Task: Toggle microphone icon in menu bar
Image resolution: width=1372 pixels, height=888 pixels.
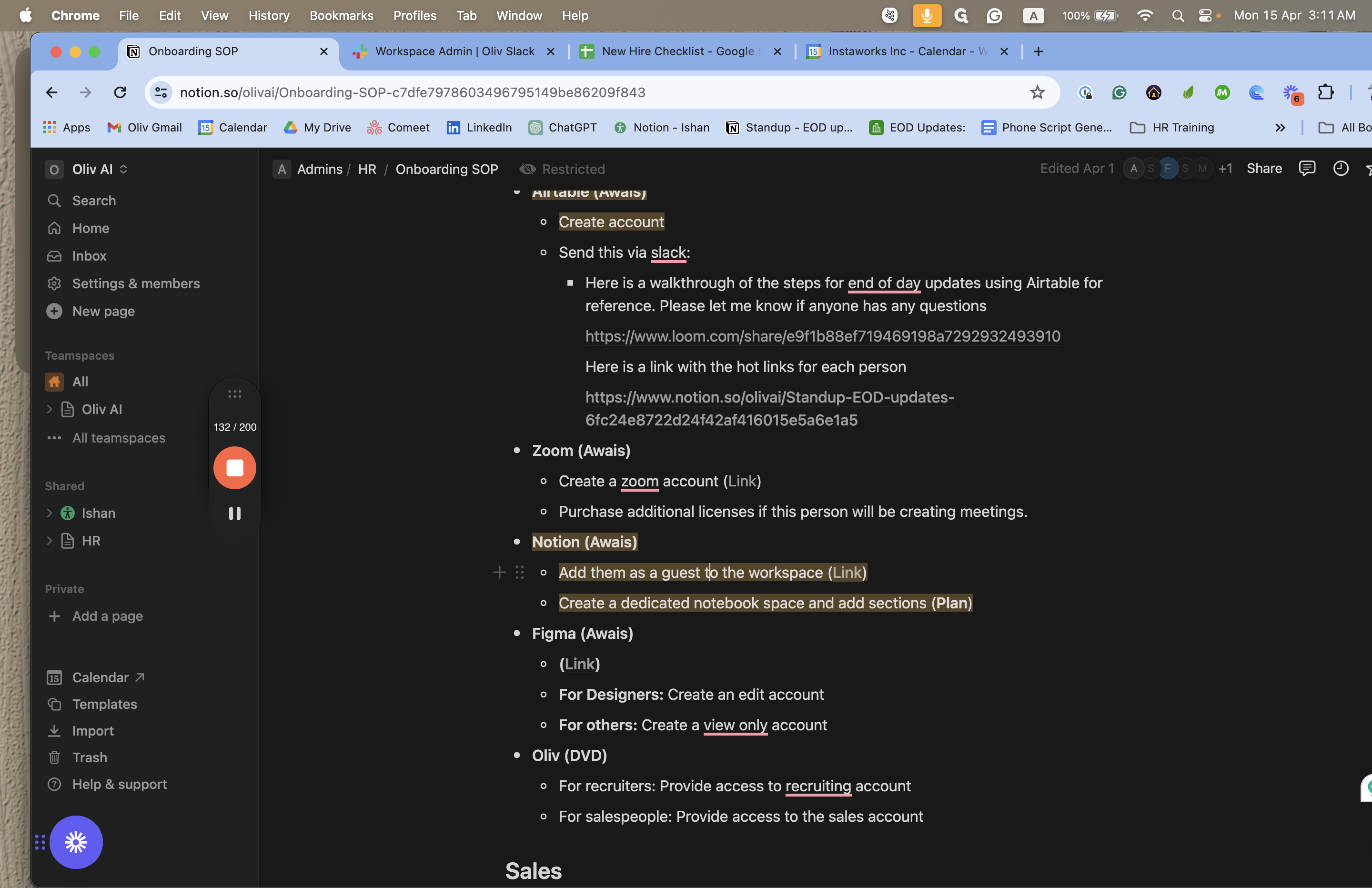Action: [x=927, y=16]
